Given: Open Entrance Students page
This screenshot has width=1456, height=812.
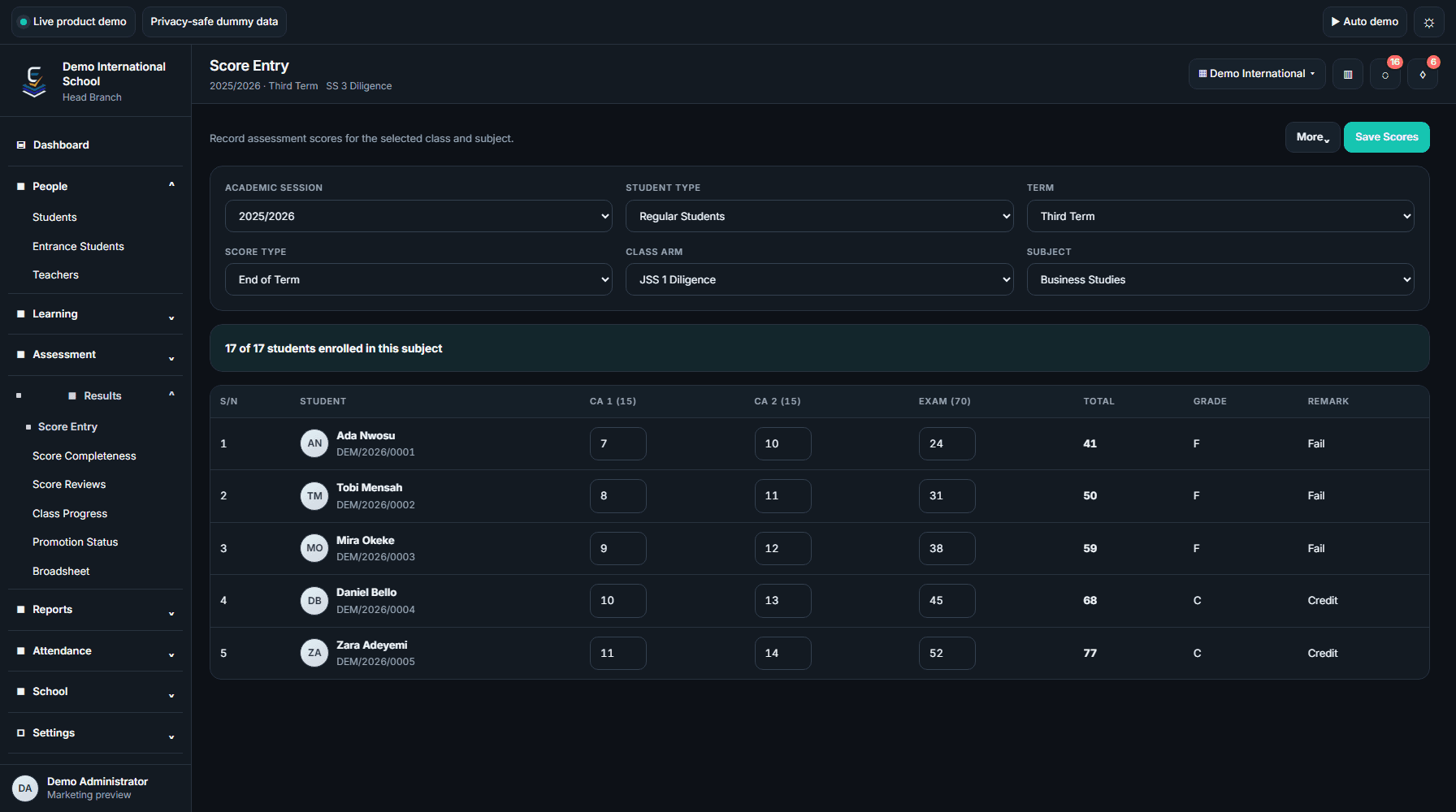Looking at the screenshot, I should [x=78, y=247].
